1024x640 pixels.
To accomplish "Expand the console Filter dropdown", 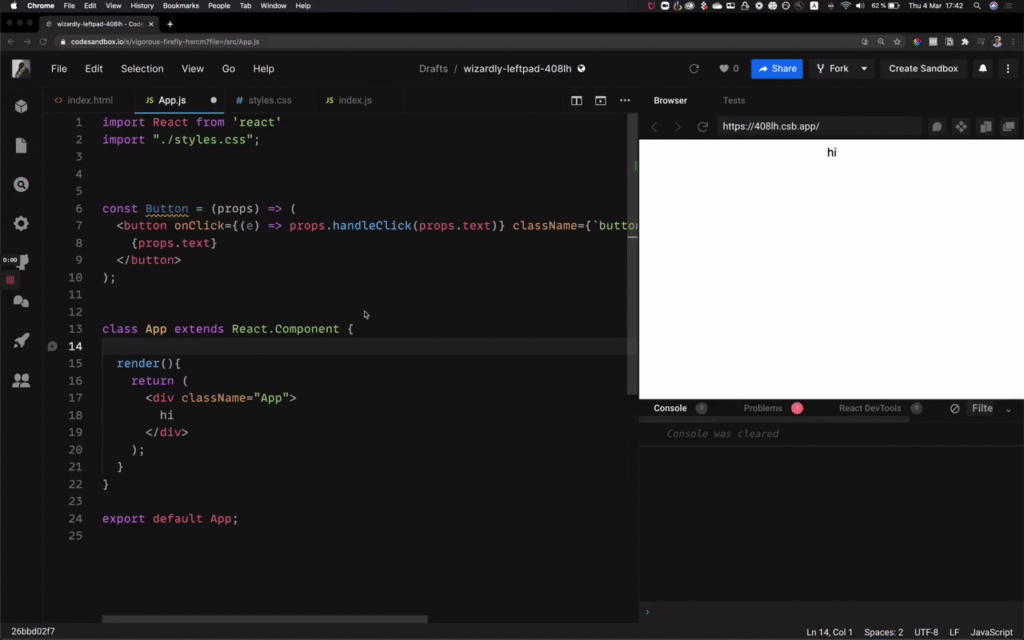I will click(x=1008, y=408).
